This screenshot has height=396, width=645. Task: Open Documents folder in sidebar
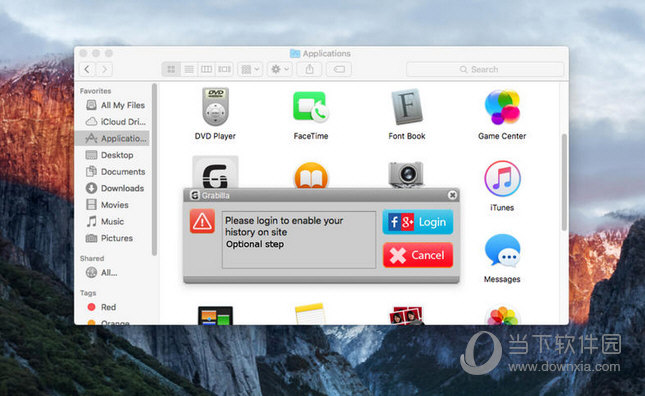[115, 171]
